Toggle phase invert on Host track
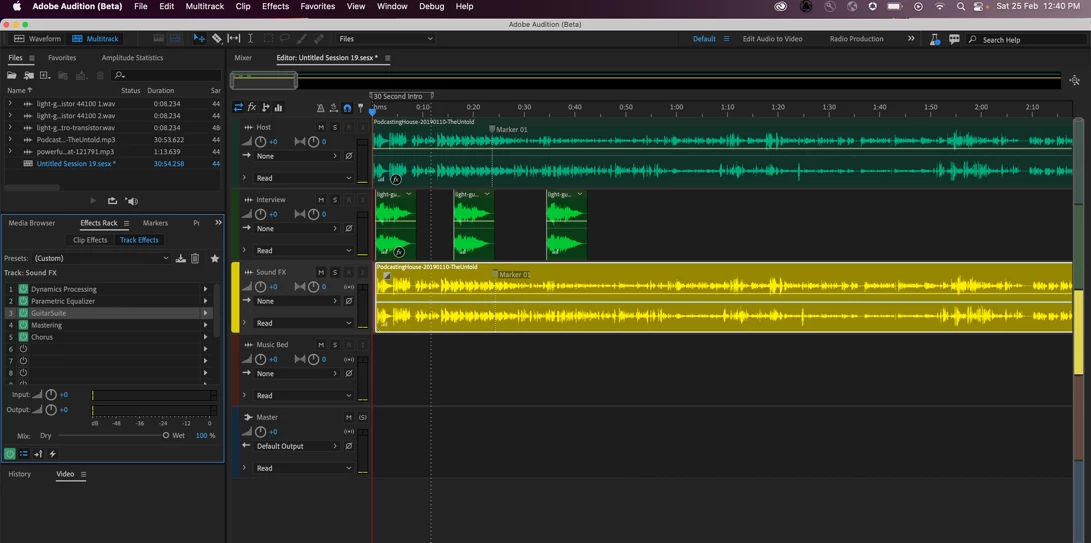Viewport: 1091px width, 543px height. click(349, 156)
